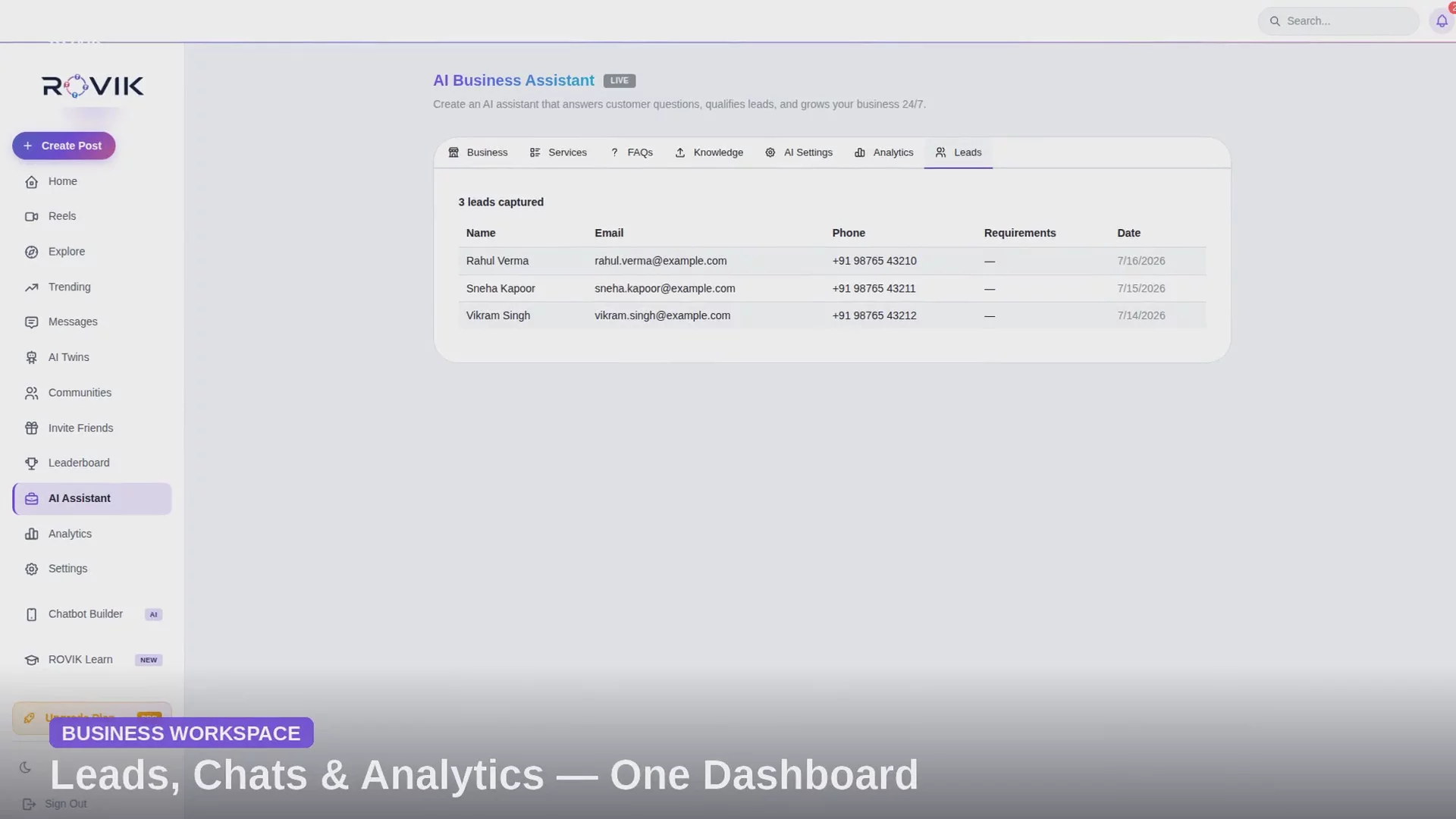This screenshot has height=819, width=1456.
Task: Select the Rahul Verma lead row
Action: click(832, 261)
